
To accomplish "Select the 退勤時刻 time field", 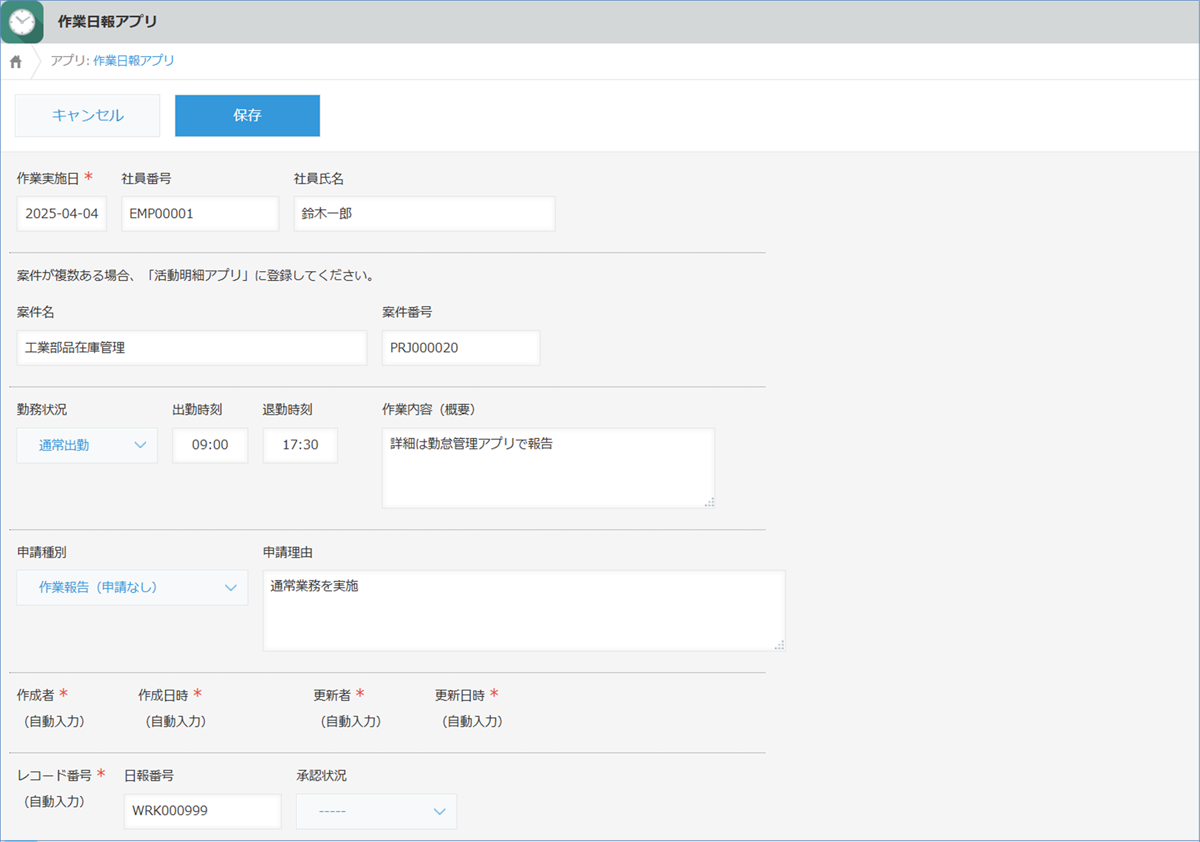I will tap(300, 445).
